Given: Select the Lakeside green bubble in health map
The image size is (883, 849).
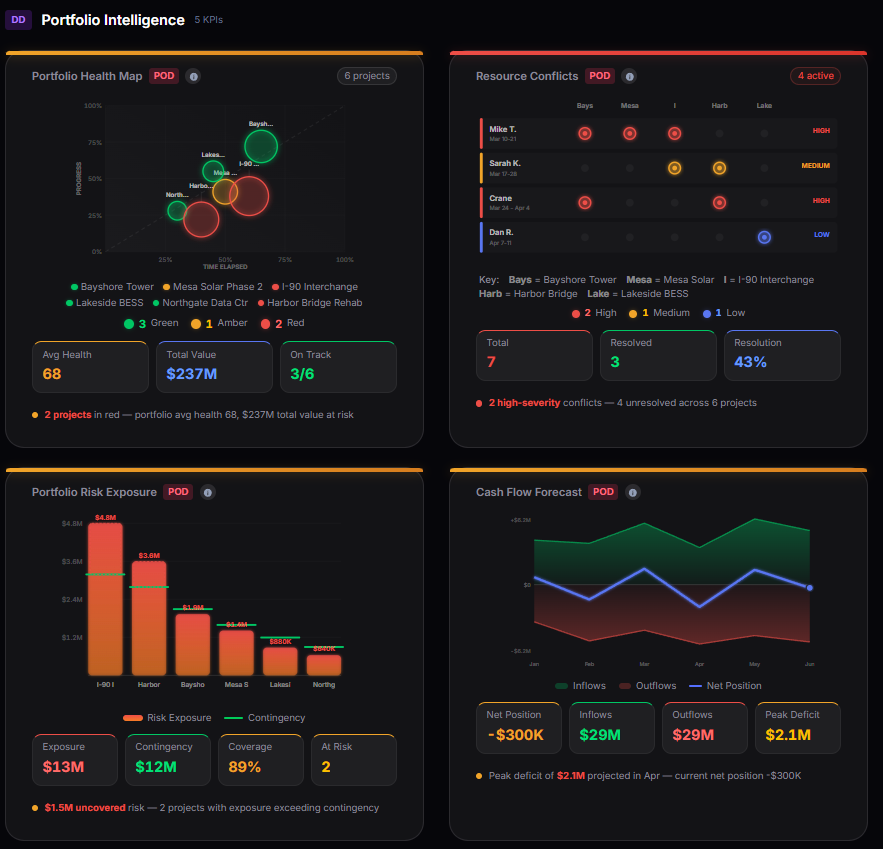Looking at the screenshot, I should pos(213,171).
